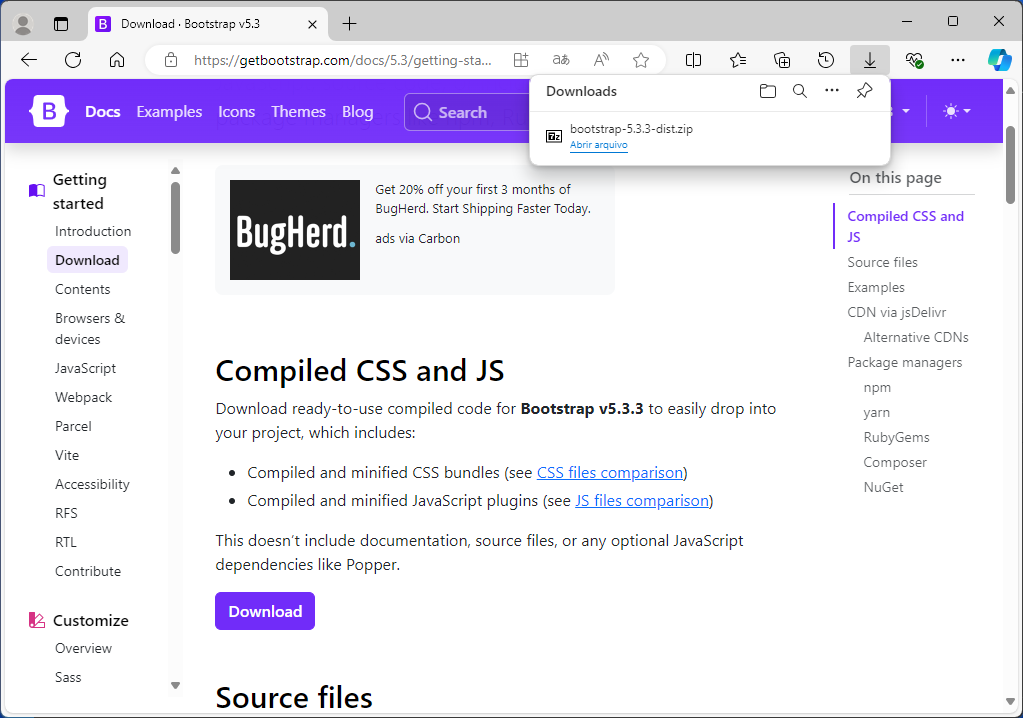
Task: Open the Sass sidebar link
Action: (x=68, y=677)
